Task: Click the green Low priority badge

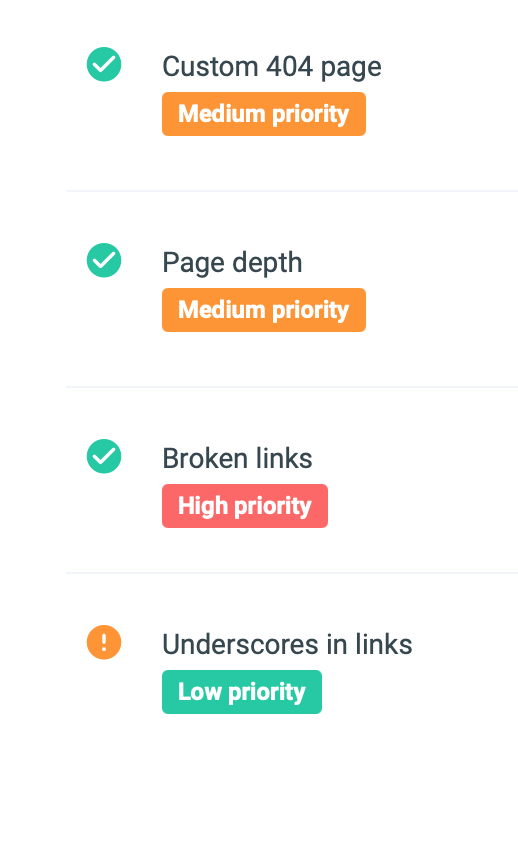Action: [242, 692]
